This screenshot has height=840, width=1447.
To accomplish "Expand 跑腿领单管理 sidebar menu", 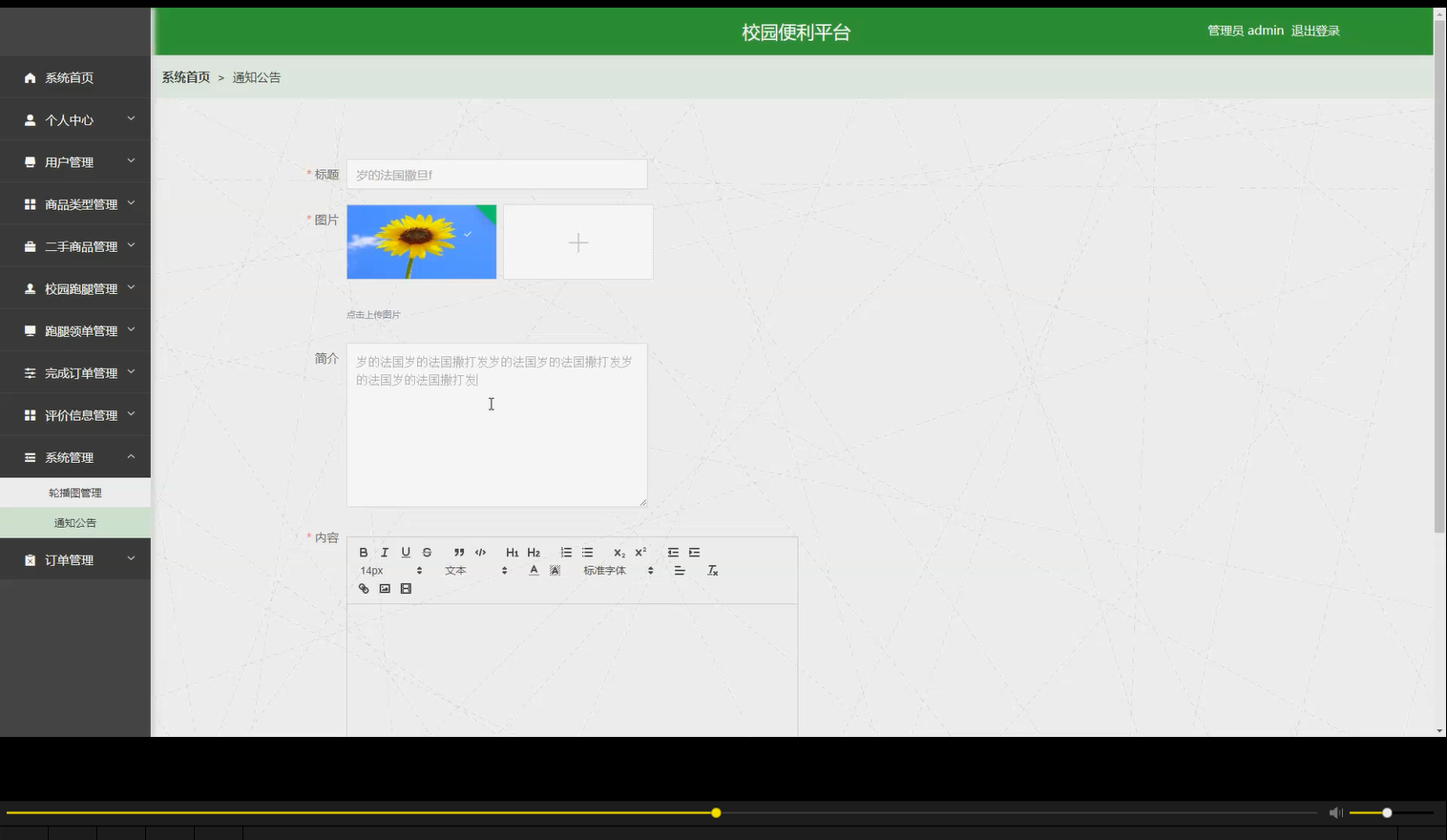I will pyautogui.click(x=75, y=330).
